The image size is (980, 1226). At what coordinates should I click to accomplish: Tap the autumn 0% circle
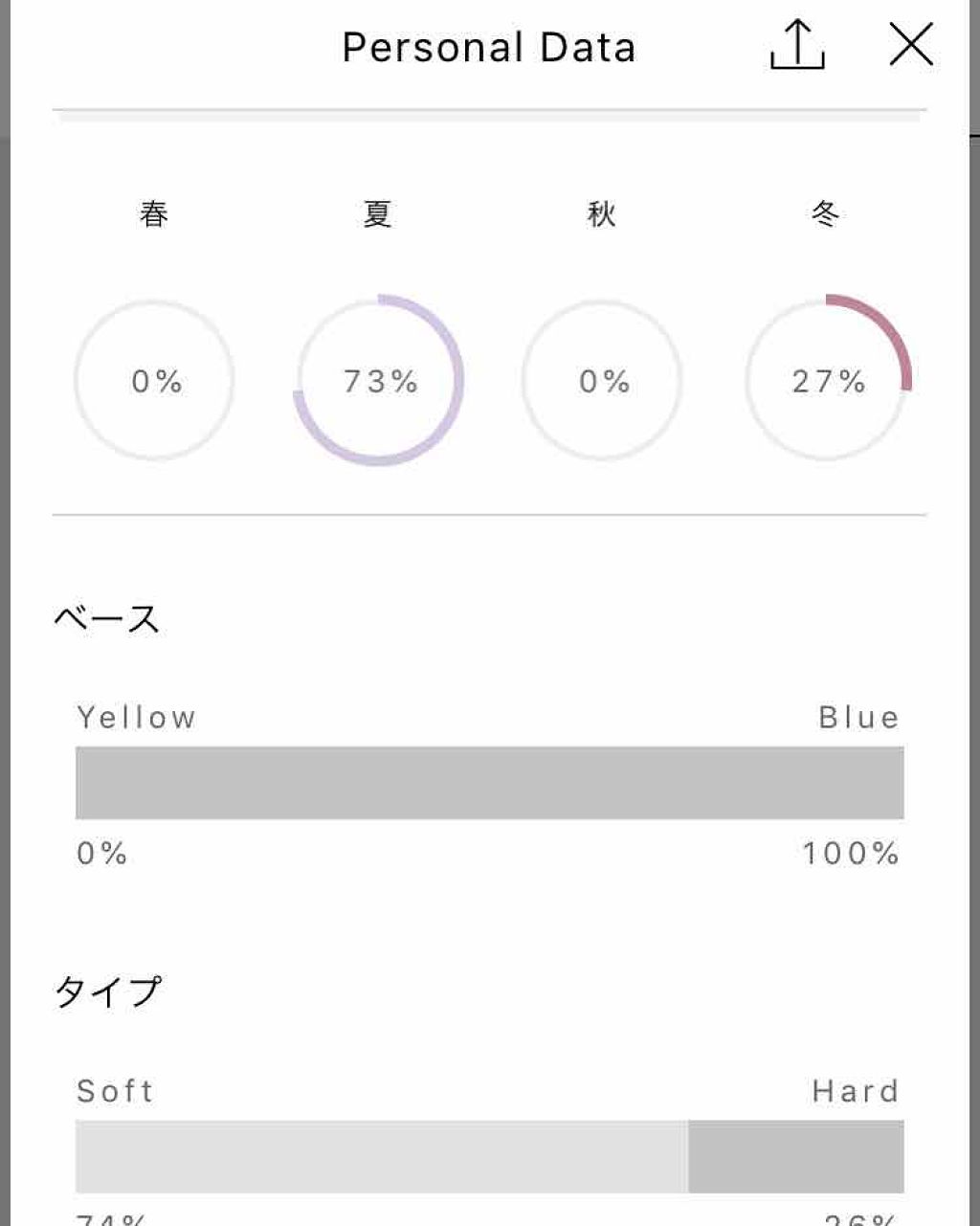(x=603, y=381)
